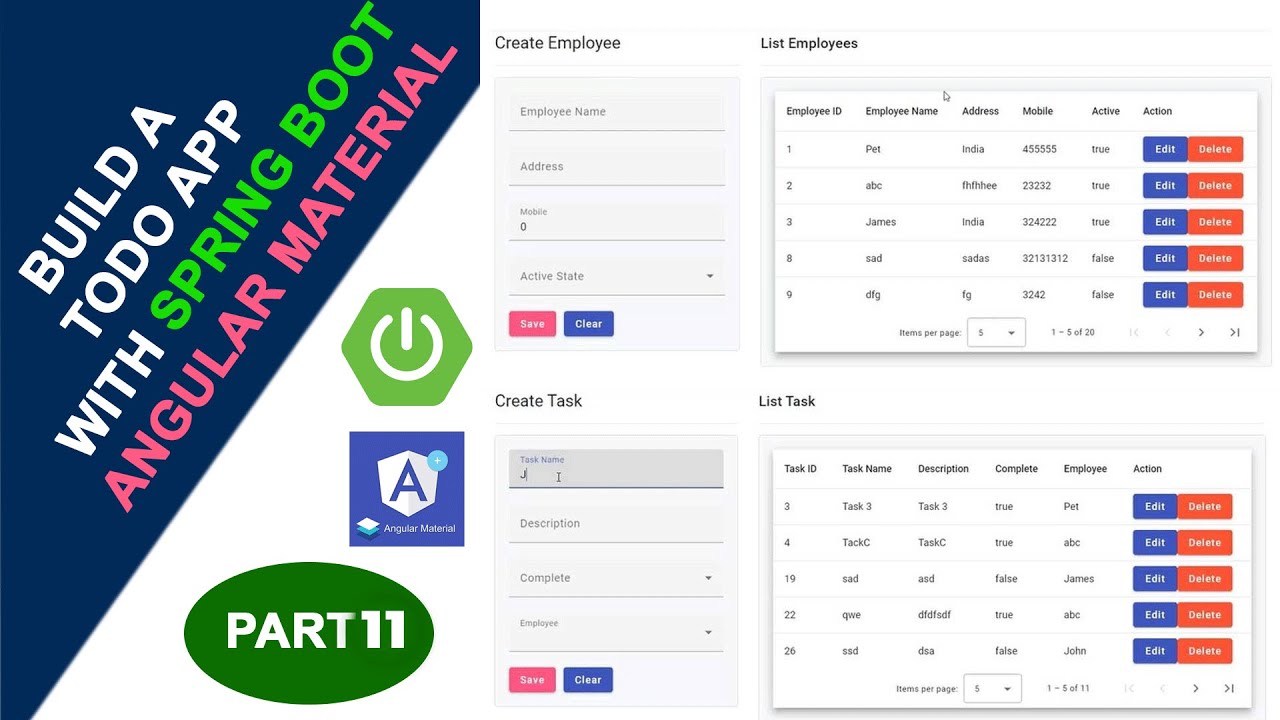Clear the Create Employee form

[x=589, y=324]
